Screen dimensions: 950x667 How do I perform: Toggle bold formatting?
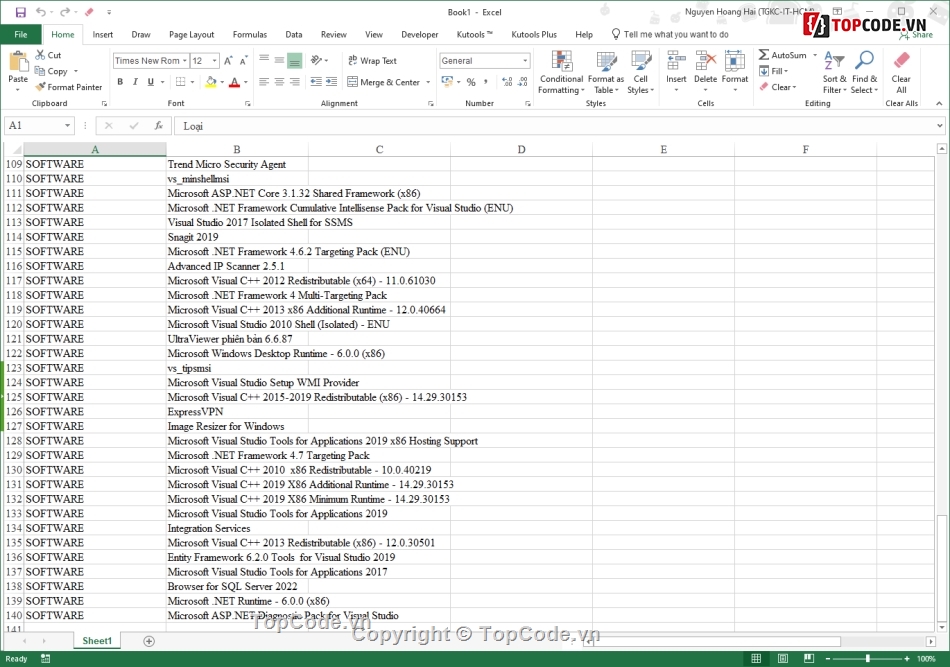pos(120,82)
